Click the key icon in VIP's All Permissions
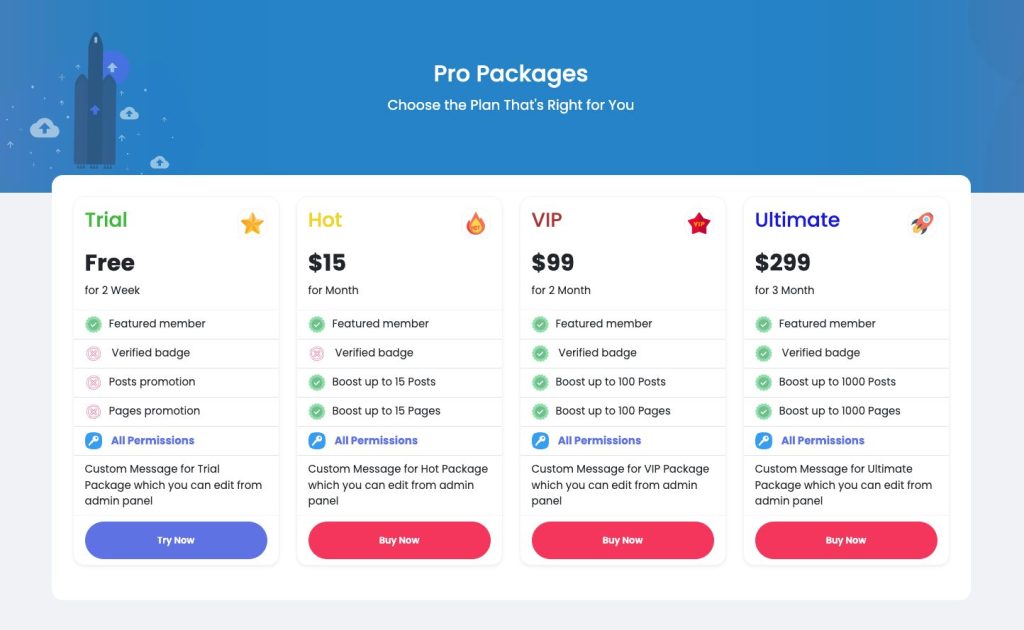Viewport: 1024px width, 630px height. 540,441
